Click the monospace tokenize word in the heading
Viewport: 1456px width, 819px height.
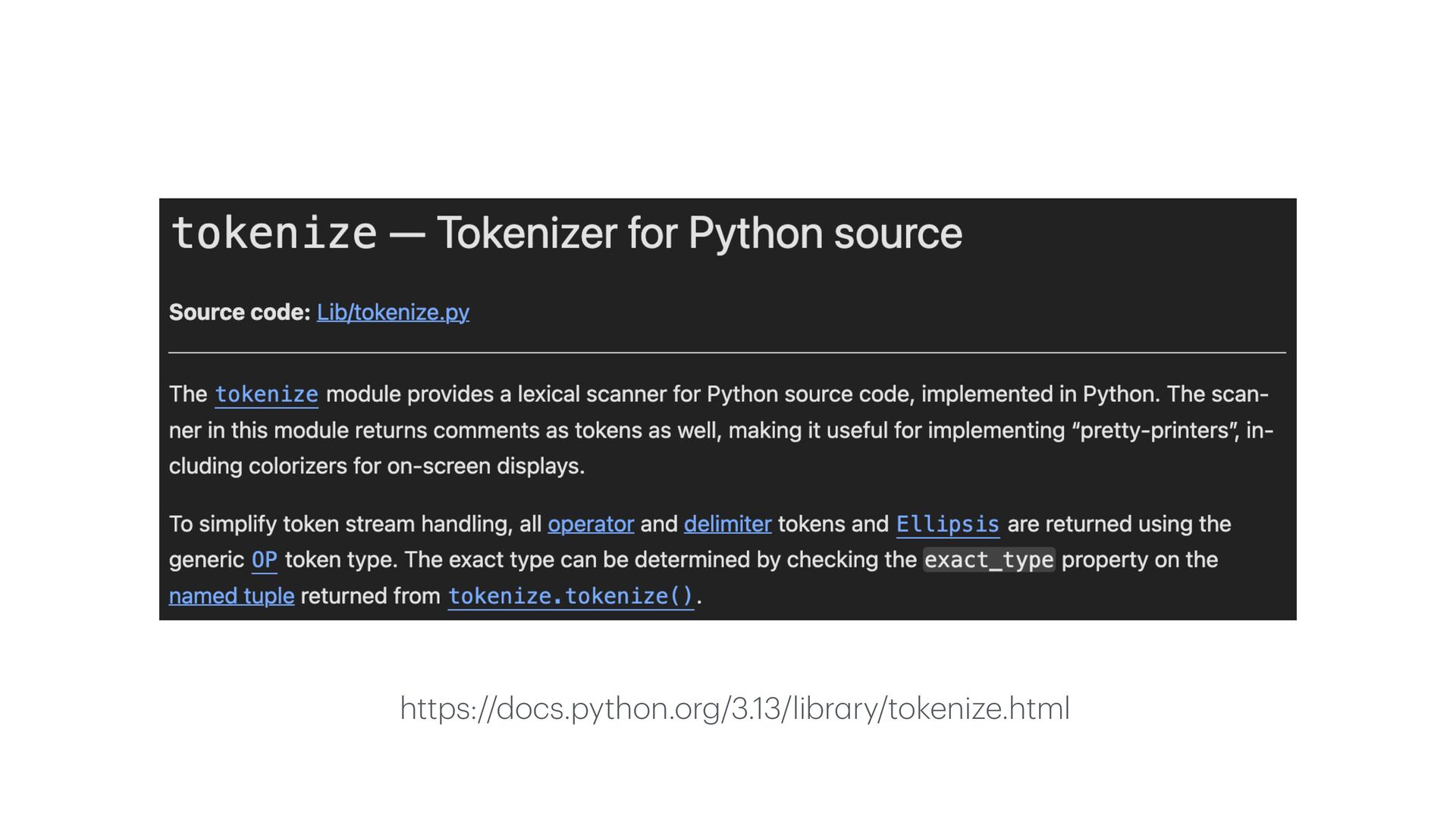point(274,233)
